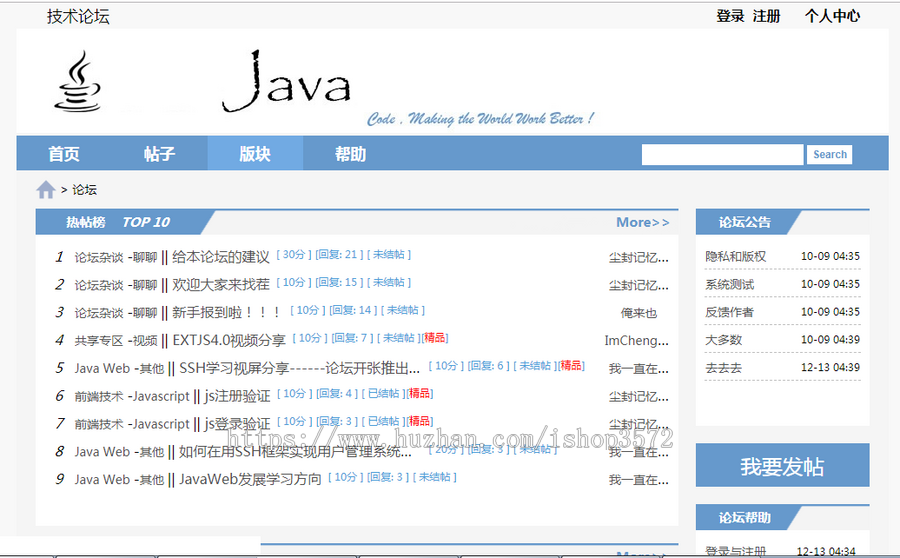The height and width of the screenshot is (558, 900).
Task: Open the 大多数 announcement
Action: coord(724,339)
